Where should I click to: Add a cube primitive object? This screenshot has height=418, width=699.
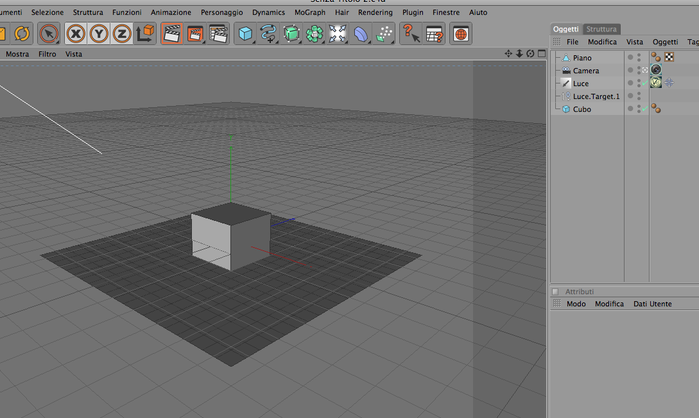pos(245,33)
